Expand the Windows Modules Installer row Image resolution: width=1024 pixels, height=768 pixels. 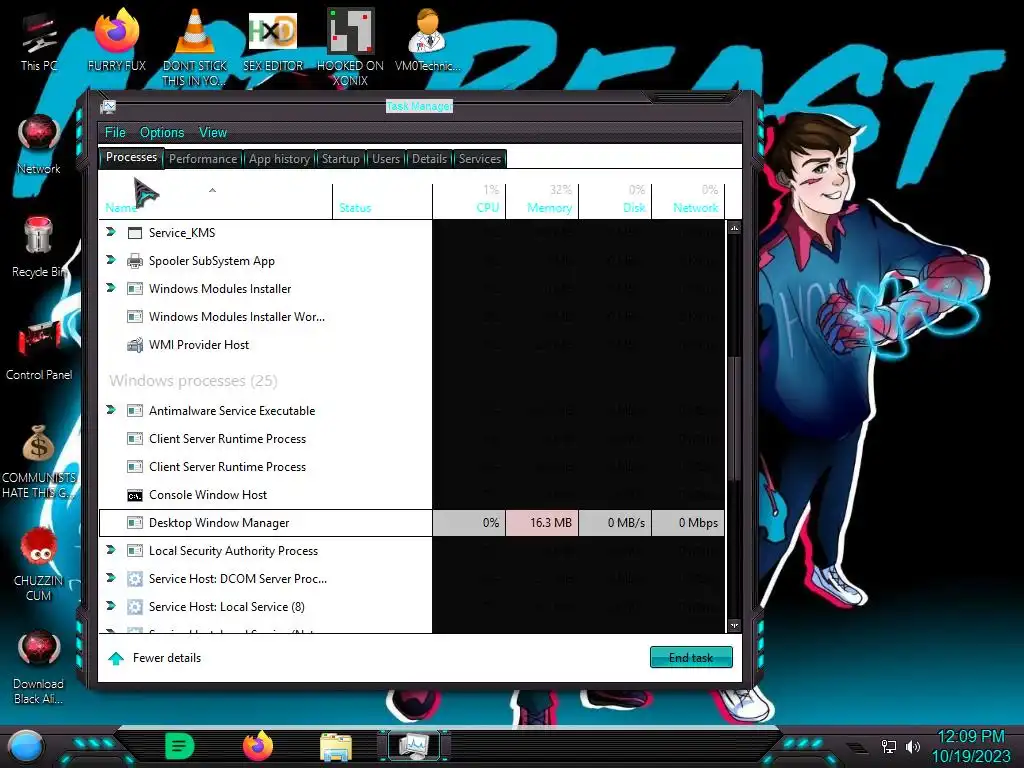(111, 287)
